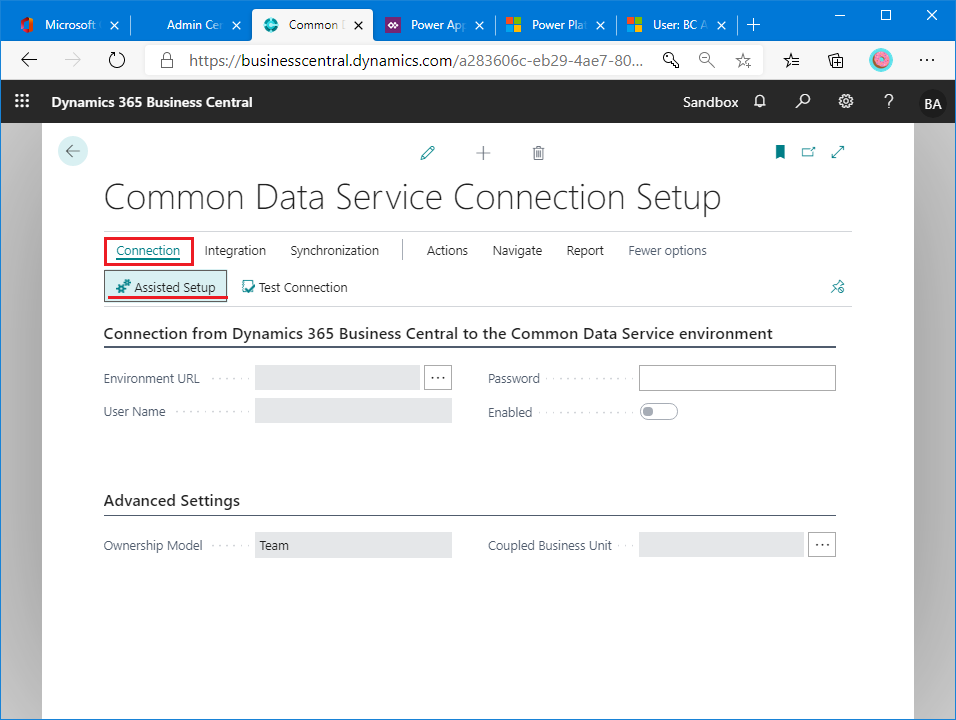Expand the page to full view
Screen dimensions: 956x720
(838, 152)
